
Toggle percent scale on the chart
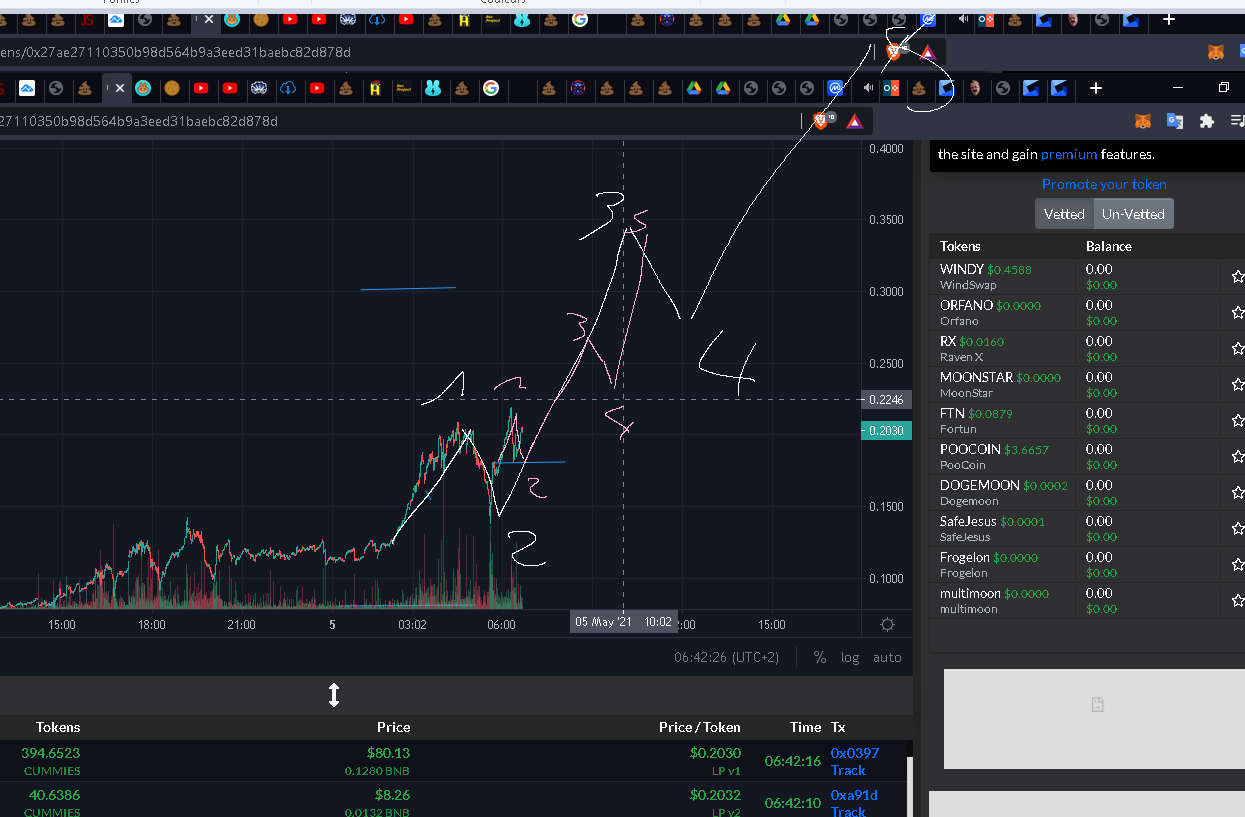[820, 657]
